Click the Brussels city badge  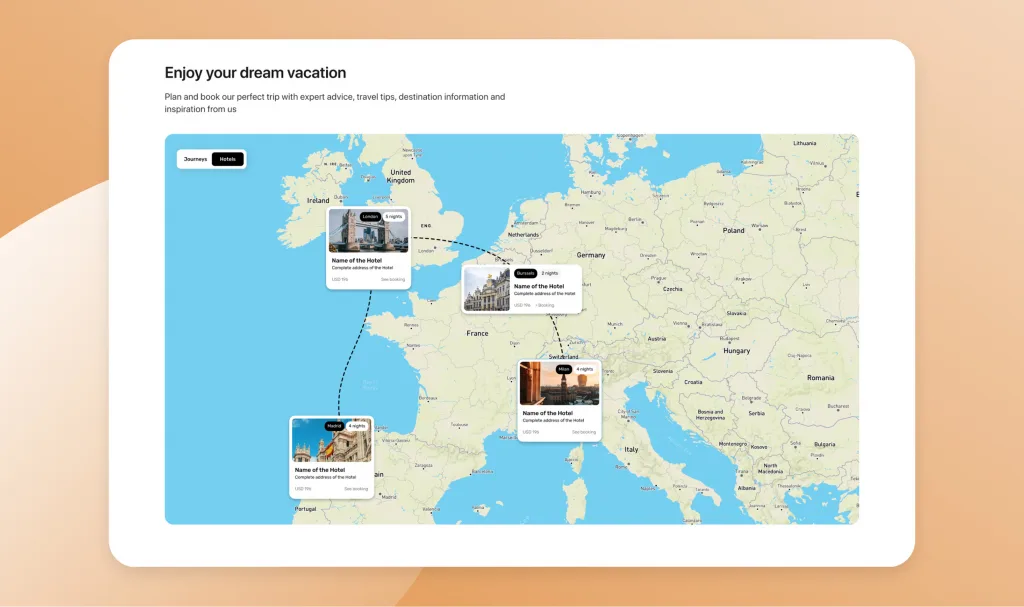point(526,273)
